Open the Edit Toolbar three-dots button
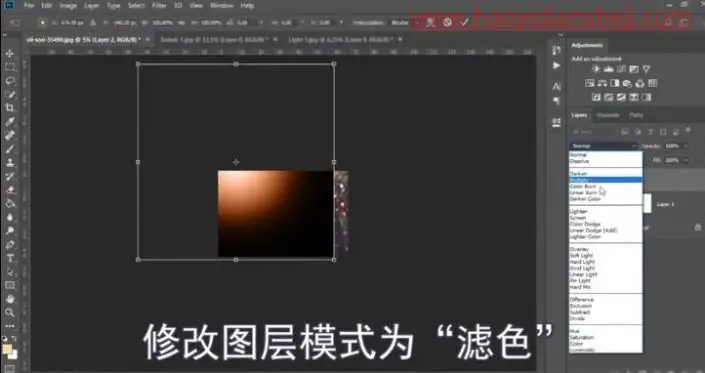The width and height of the screenshot is (705, 373). tap(9, 326)
